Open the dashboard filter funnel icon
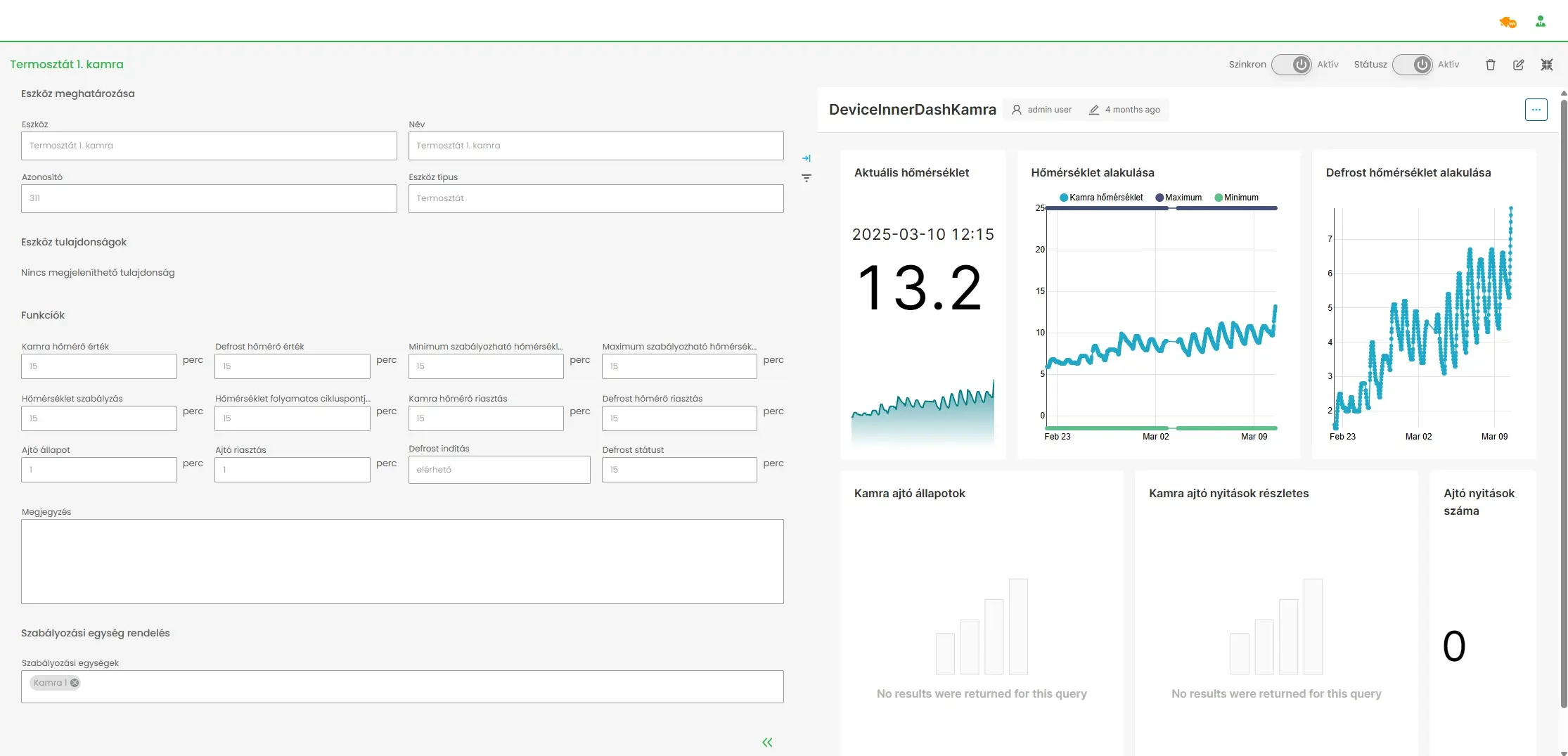The height and width of the screenshot is (756, 1568). (x=807, y=179)
